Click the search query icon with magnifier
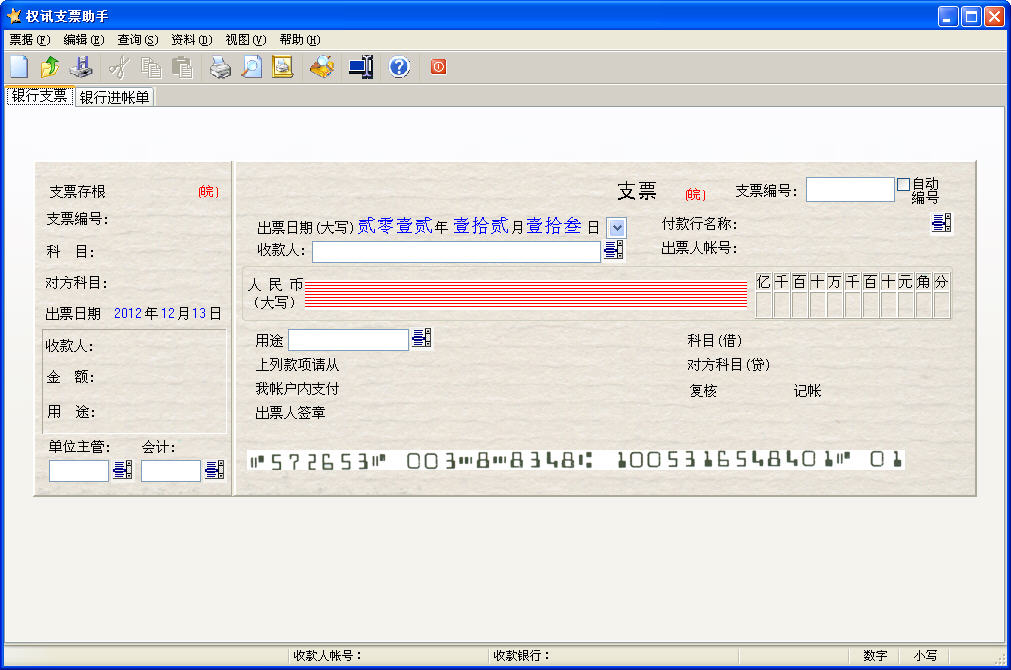The width and height of the screenshot is (1011, 670). click(x=322, y=66)
